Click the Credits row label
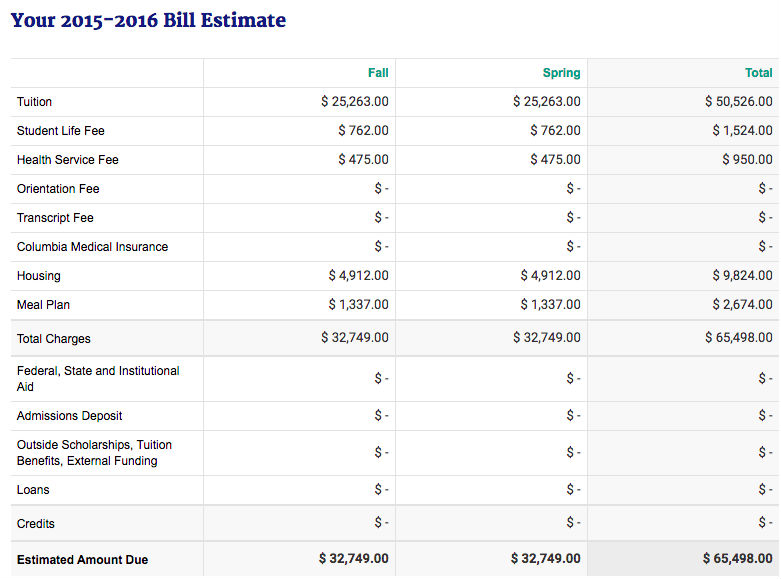 point(36,524)
